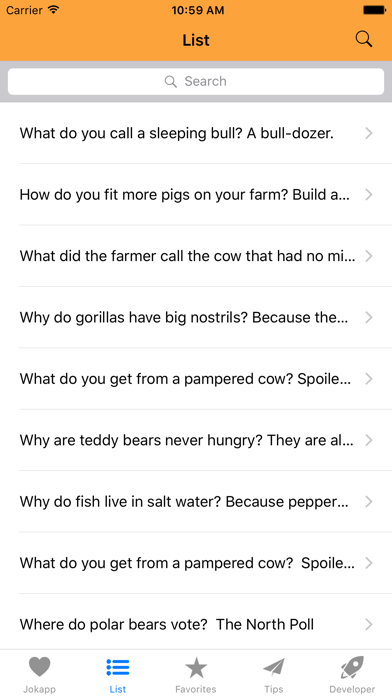Open the Jokapp heart tab icon
The width and height of the screenshot is (392, 696).
tap(40, 667)
